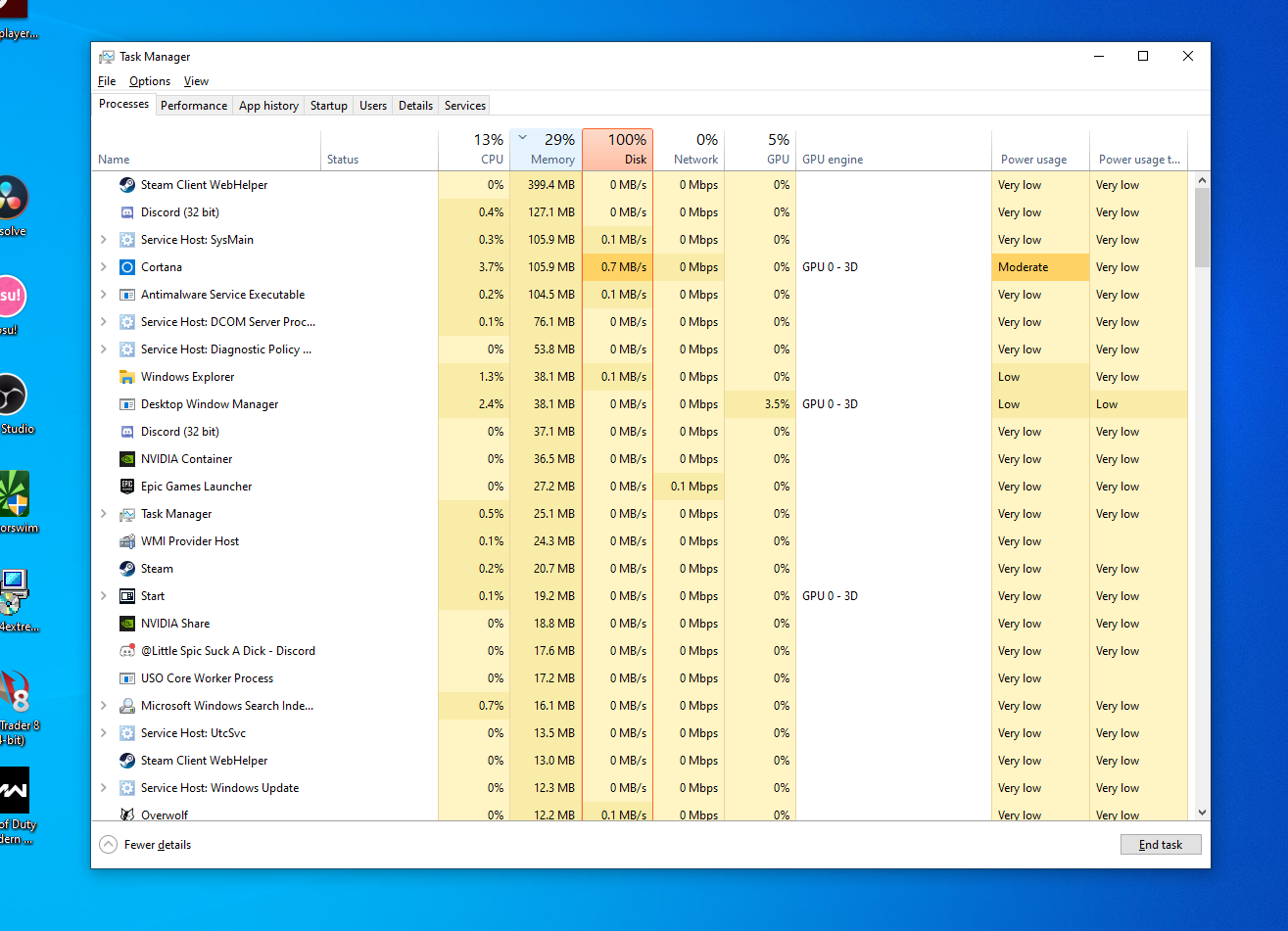The width and height of the screenshot is (1288, 931).
Task: Switch to the Performance tab
Action: pyautogui.click(x=194, y=106)
